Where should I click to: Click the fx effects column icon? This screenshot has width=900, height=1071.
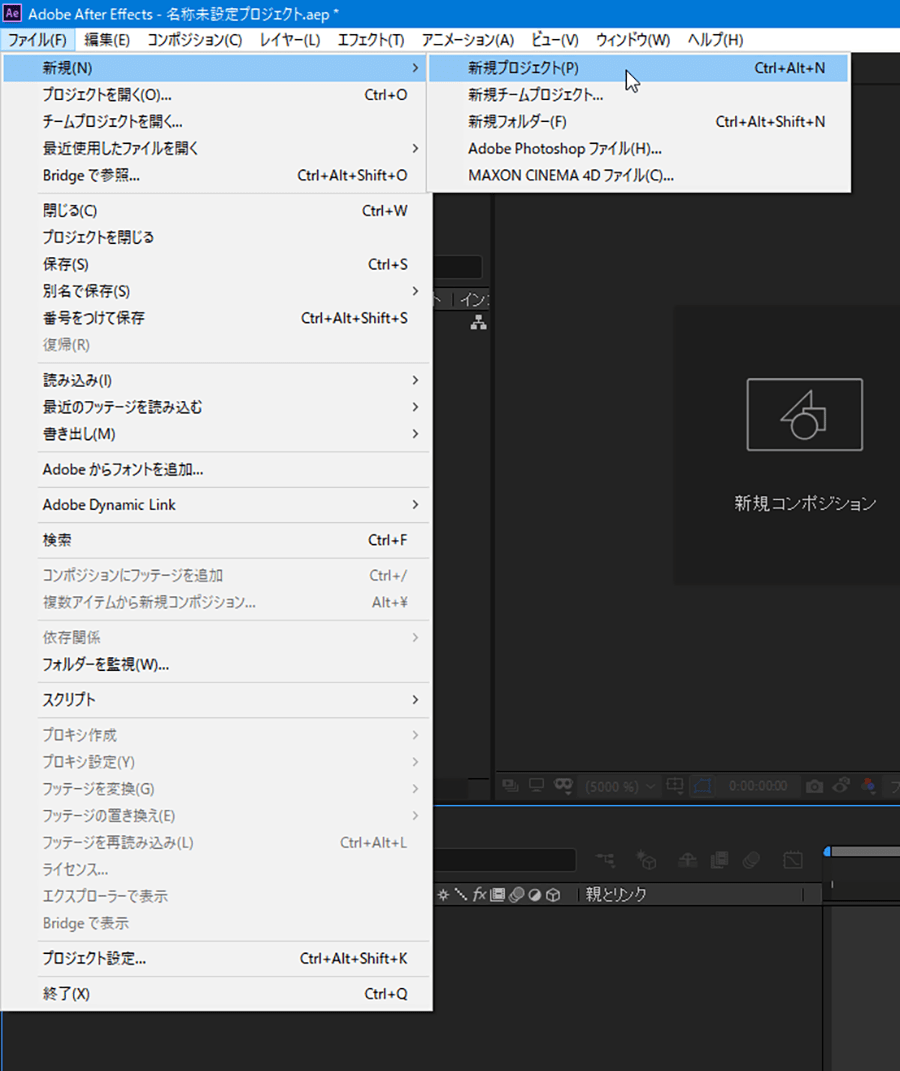pyautogui.click(x=479, y=894)
